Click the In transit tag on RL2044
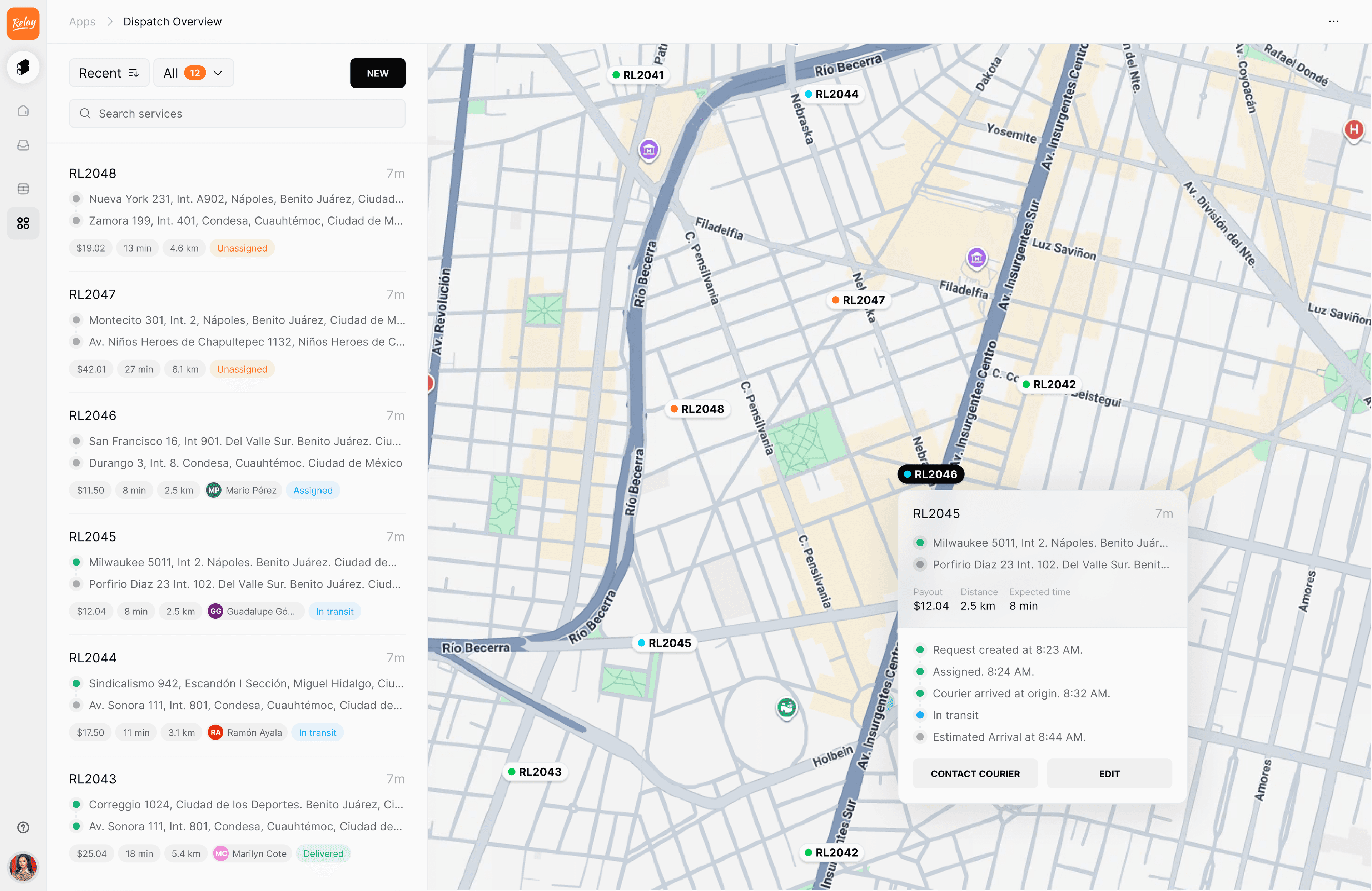 click(x=318, y=732)
